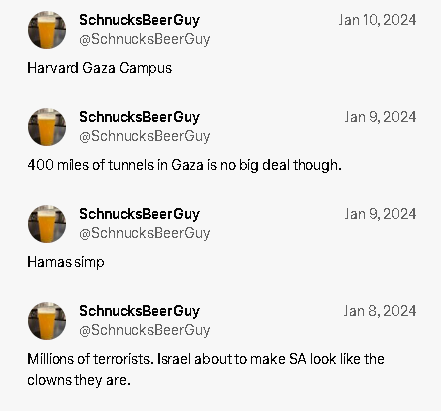This screenshot has height=411, width=441.
Task: Open SchnucksBeerGuy name on Jan 8 post
Action: (139, 311)
